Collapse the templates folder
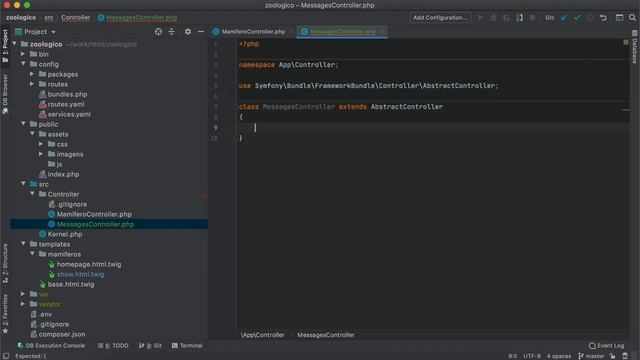The image size is (640, 360). pyautogui.click(x=23, y=244)
